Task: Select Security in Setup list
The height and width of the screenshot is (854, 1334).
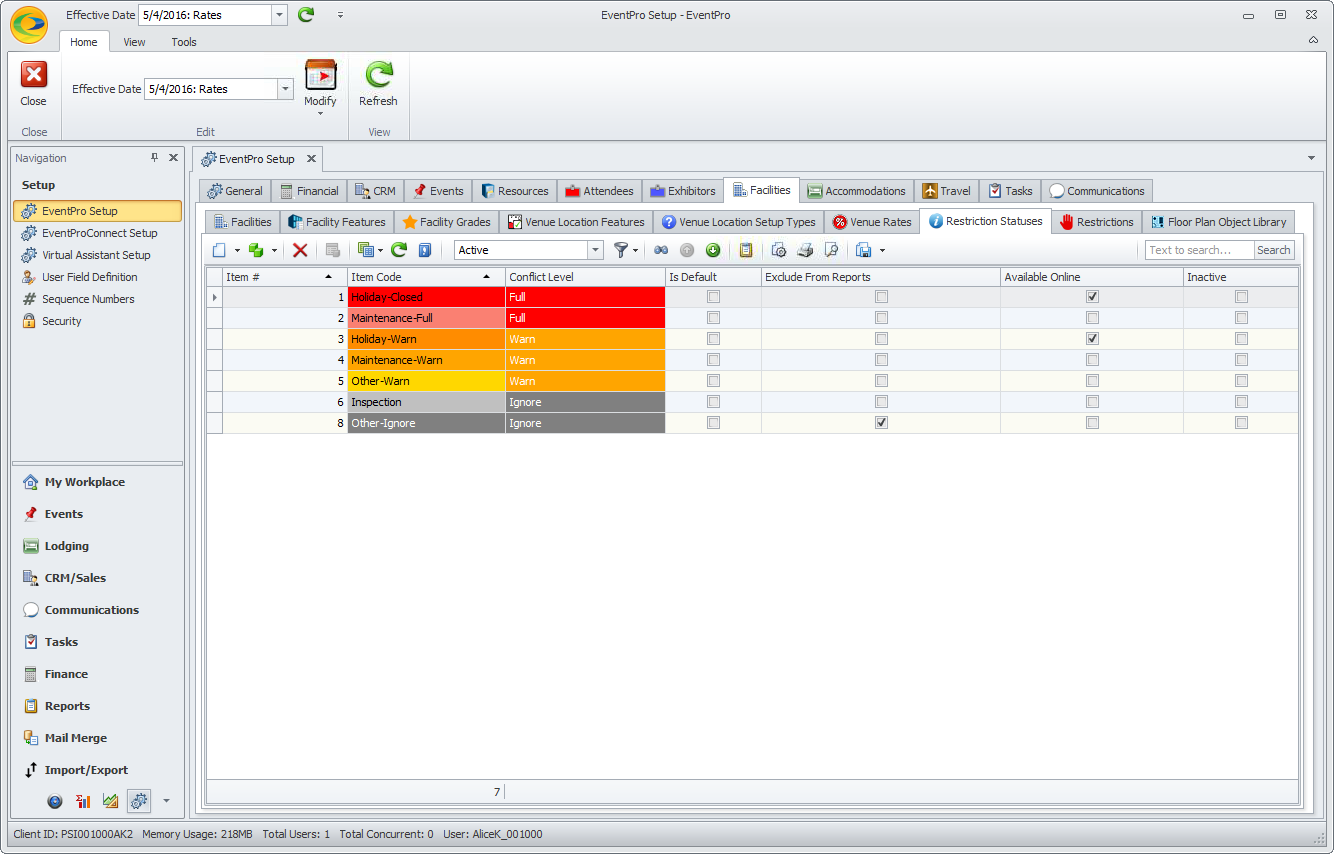Action: click(x=62, y=321)
